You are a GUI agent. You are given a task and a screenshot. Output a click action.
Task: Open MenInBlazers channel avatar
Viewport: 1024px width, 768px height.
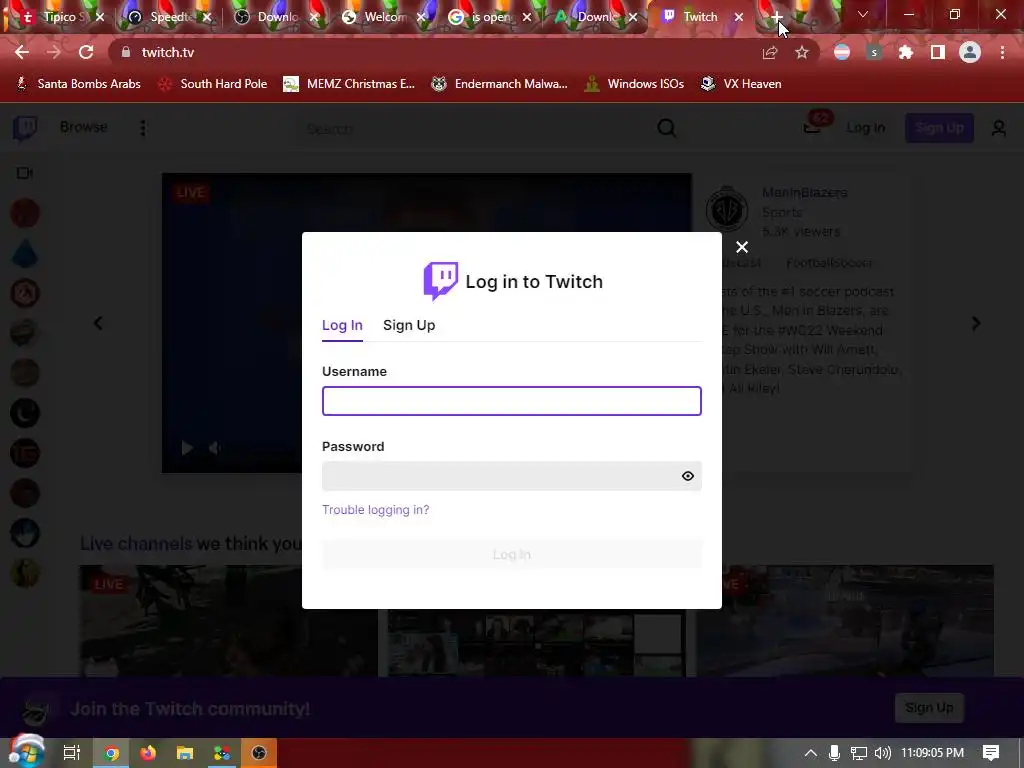coord(727,210)
